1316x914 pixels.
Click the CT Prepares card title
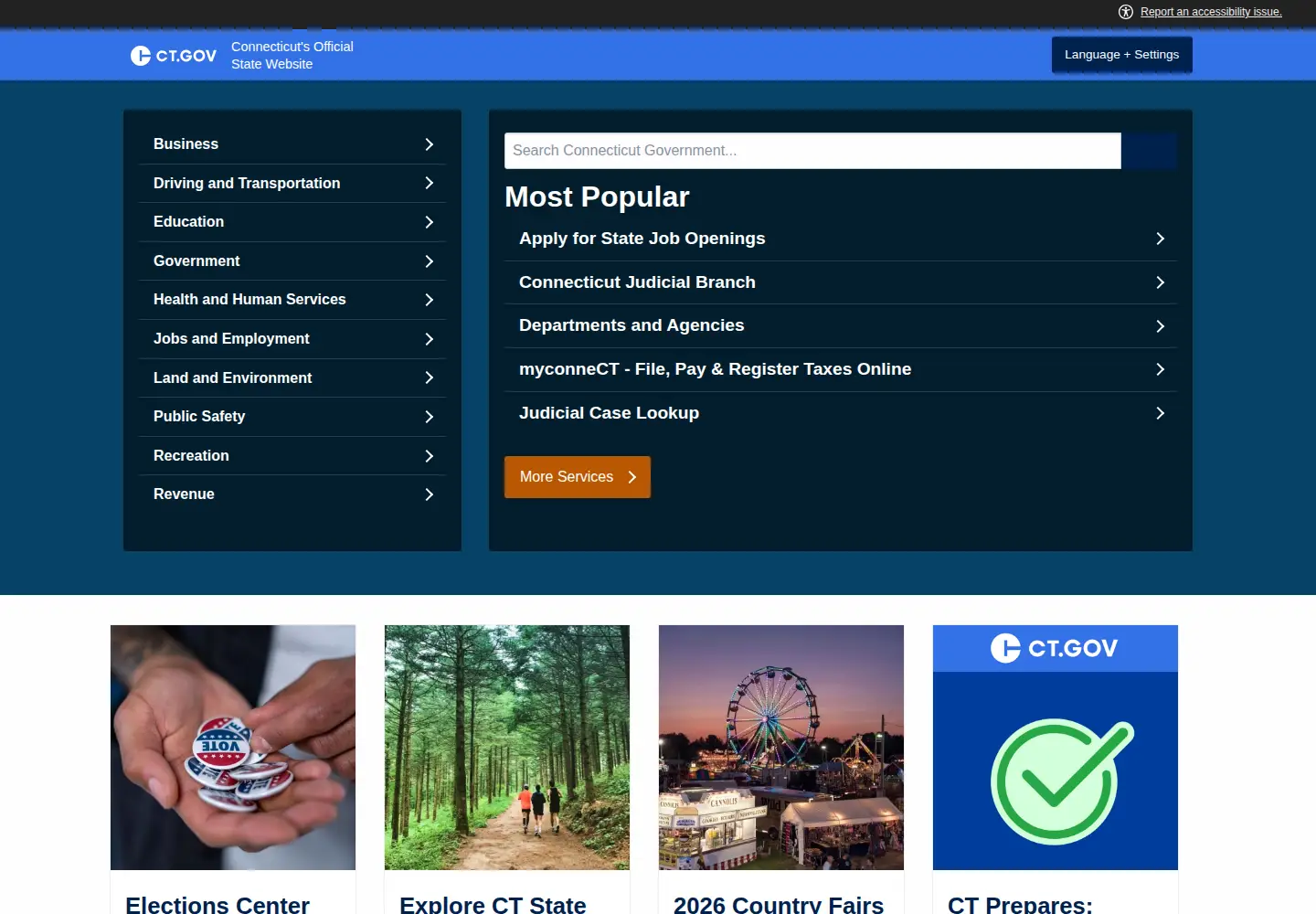point(1020,904)
